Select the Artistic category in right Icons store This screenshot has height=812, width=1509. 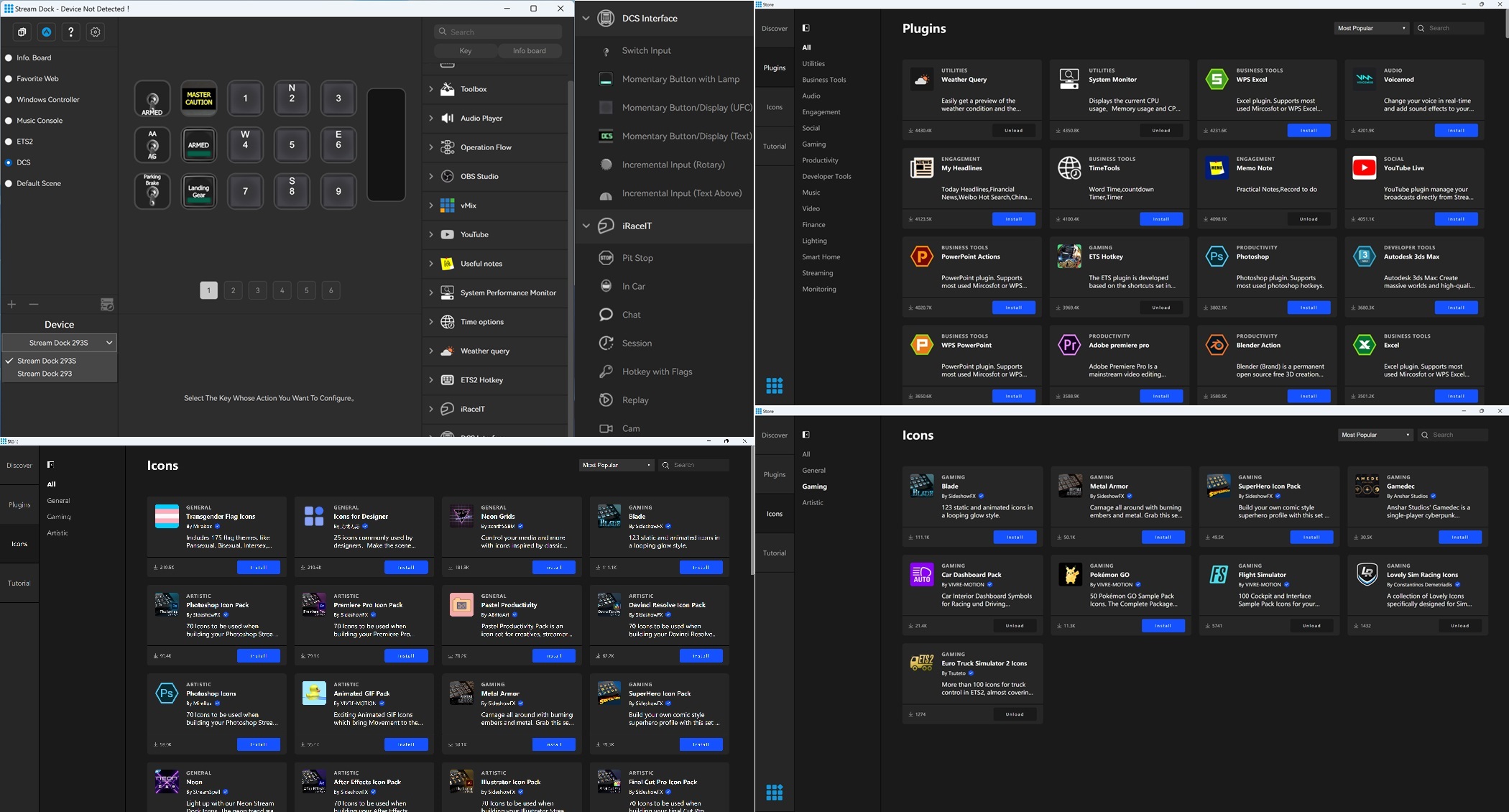pos(813,503)
